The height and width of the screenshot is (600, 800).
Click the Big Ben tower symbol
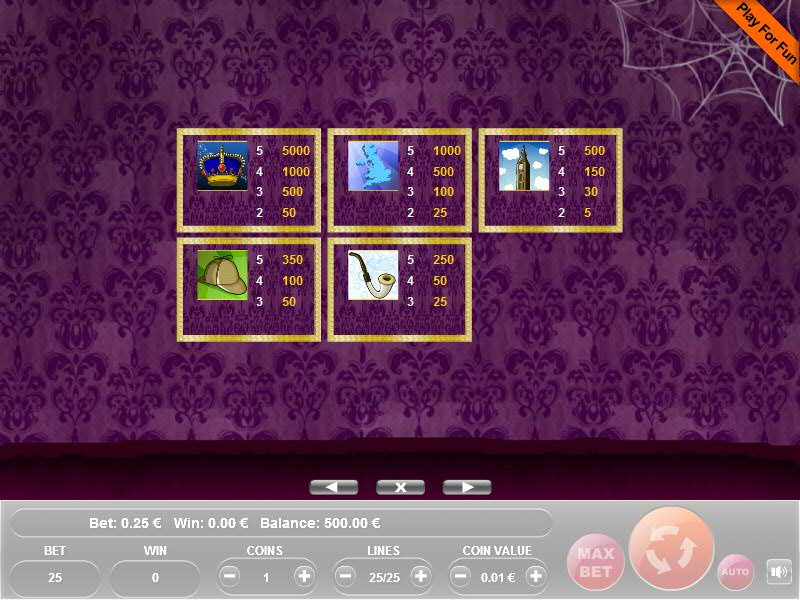click(x=524, y=166)
